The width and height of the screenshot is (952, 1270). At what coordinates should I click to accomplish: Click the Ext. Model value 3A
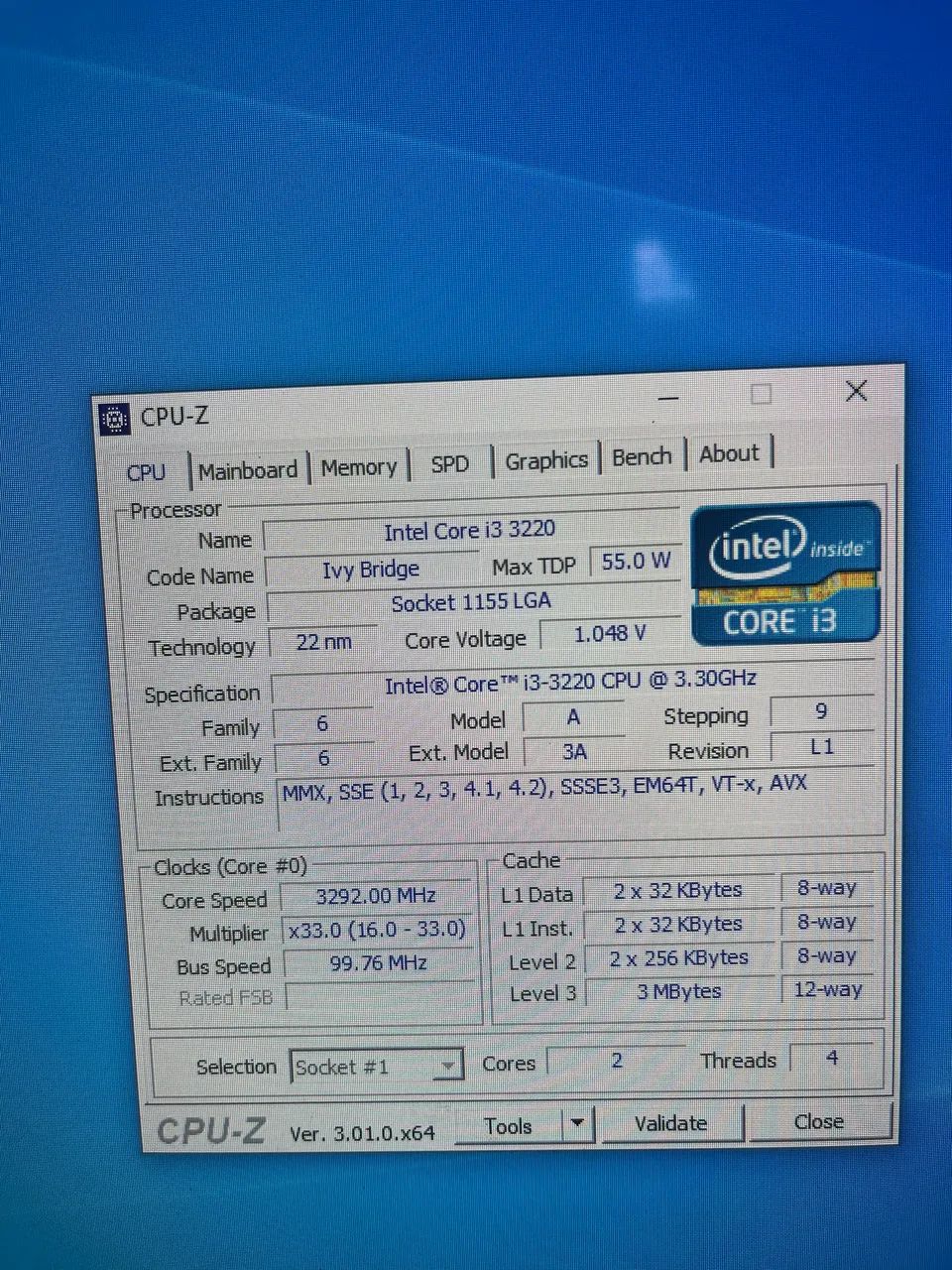click(x=574, y=752)
